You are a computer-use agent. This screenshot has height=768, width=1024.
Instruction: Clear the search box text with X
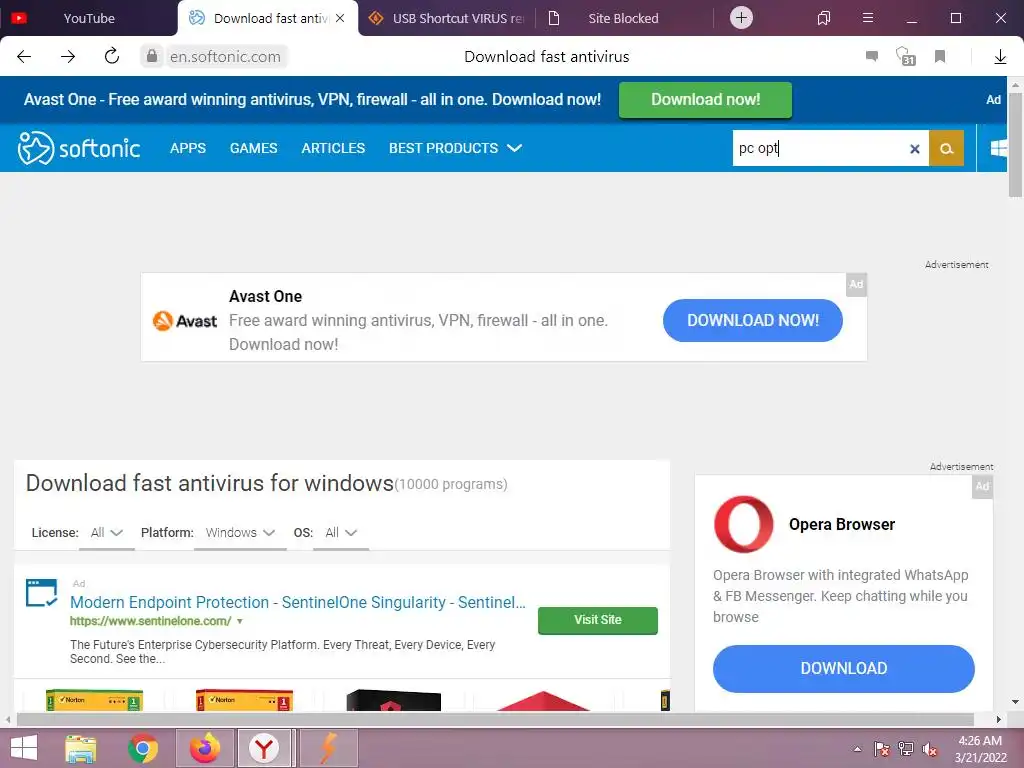915,149
